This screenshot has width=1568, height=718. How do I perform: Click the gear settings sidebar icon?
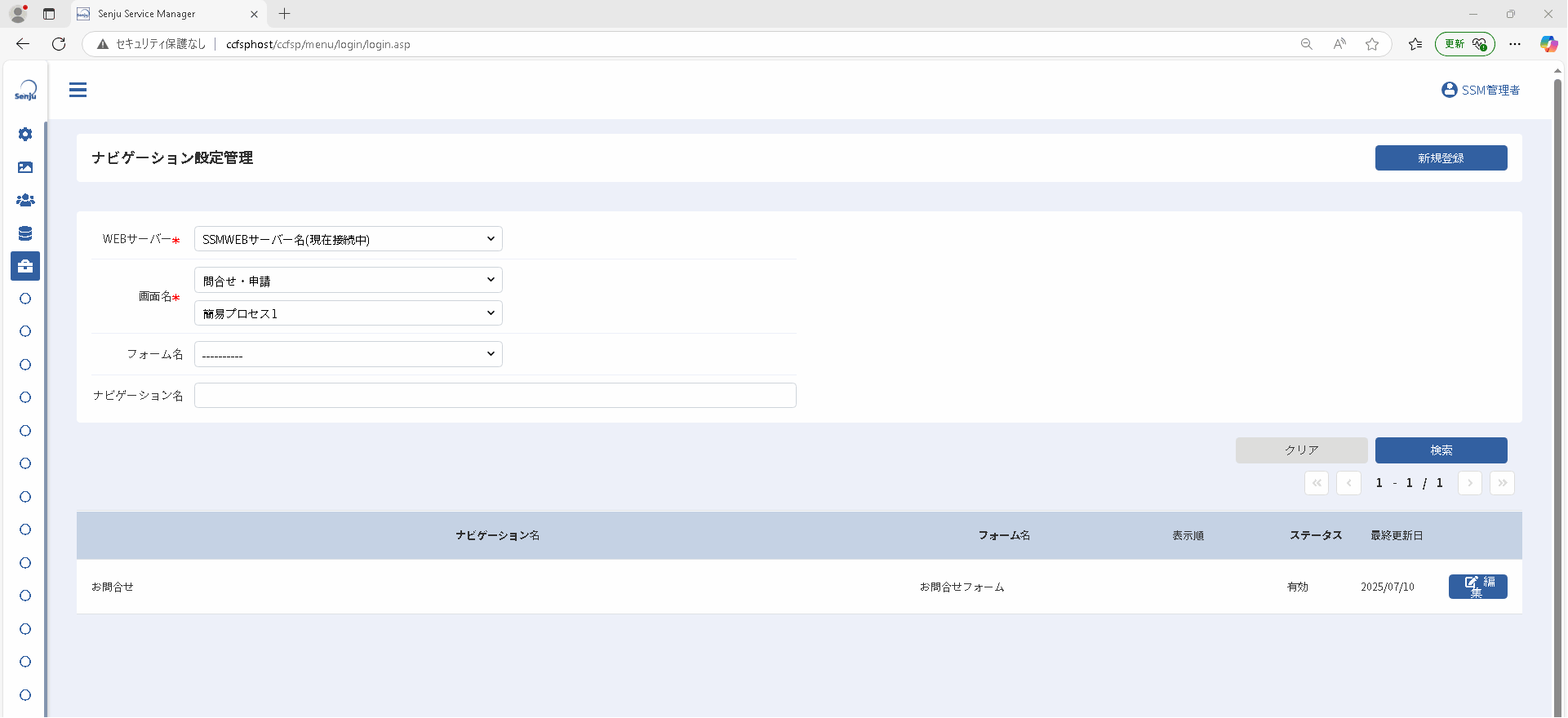click(x=25, y=134)
